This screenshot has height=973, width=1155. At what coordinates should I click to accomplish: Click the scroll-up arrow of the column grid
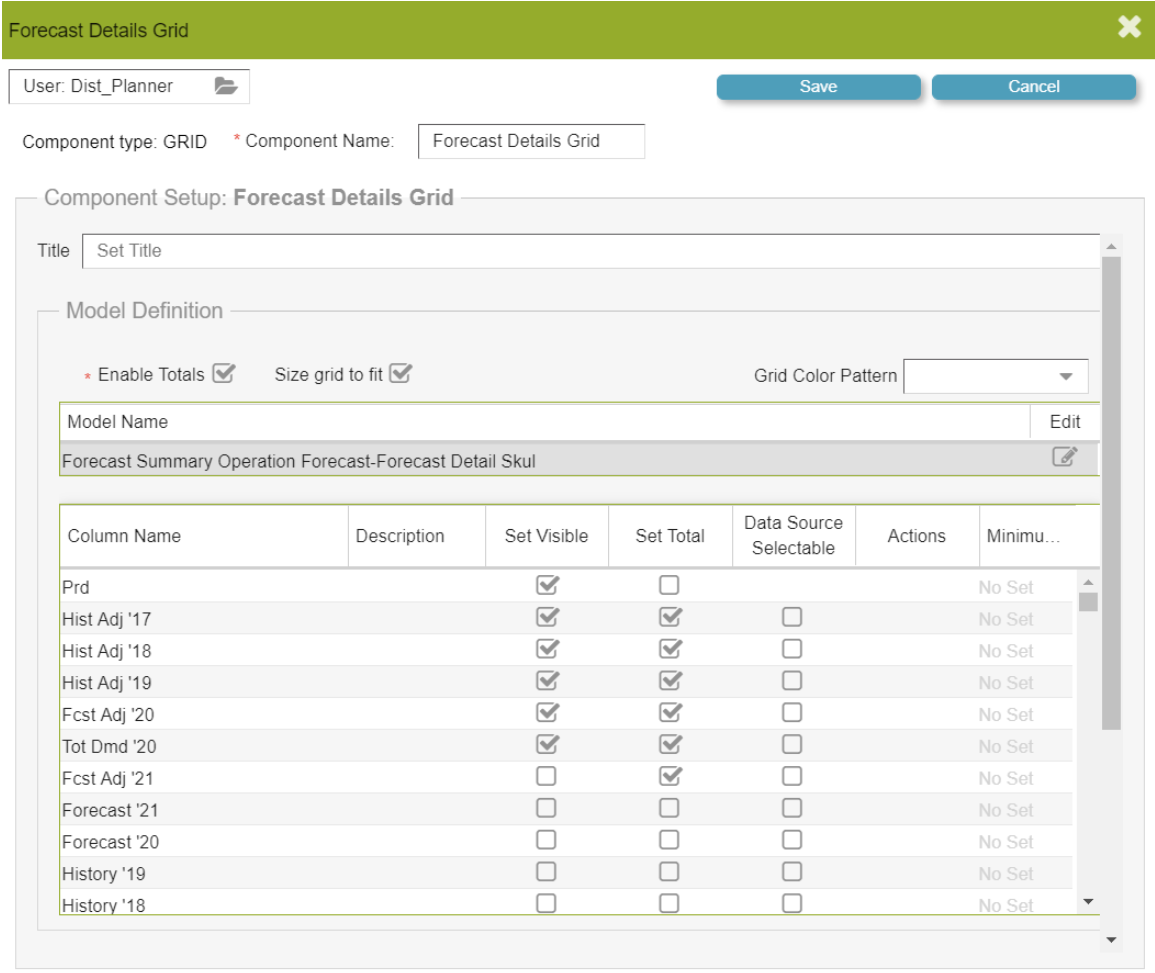1088,583
